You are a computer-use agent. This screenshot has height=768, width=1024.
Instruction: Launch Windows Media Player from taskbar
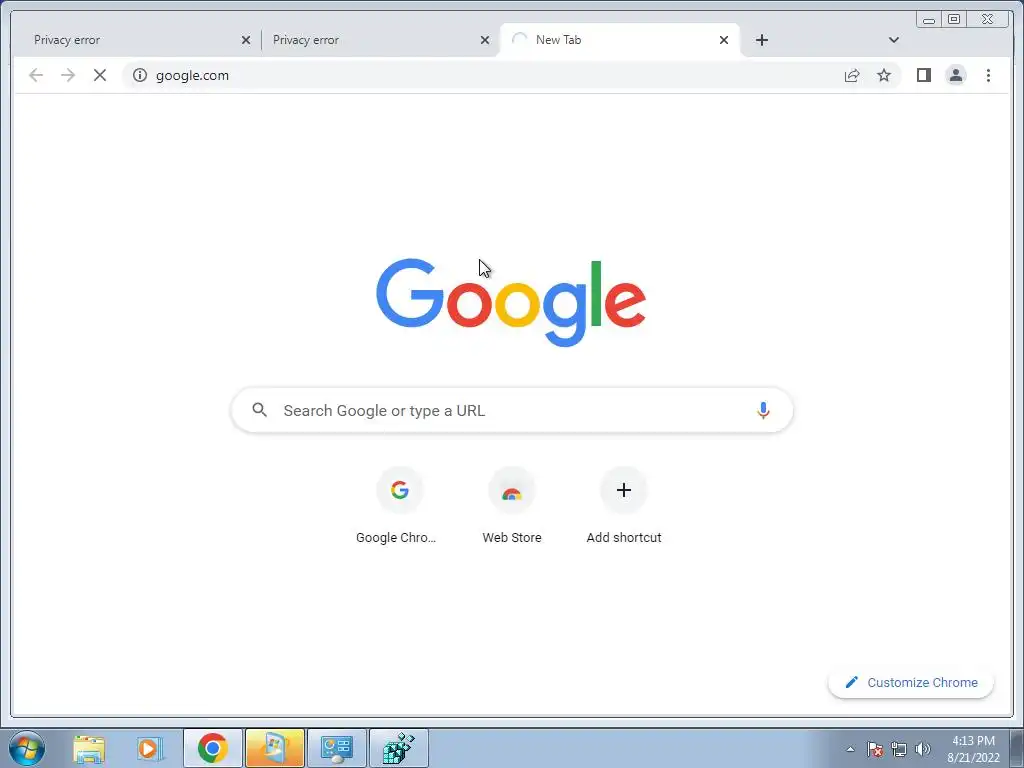coord(150,748)
